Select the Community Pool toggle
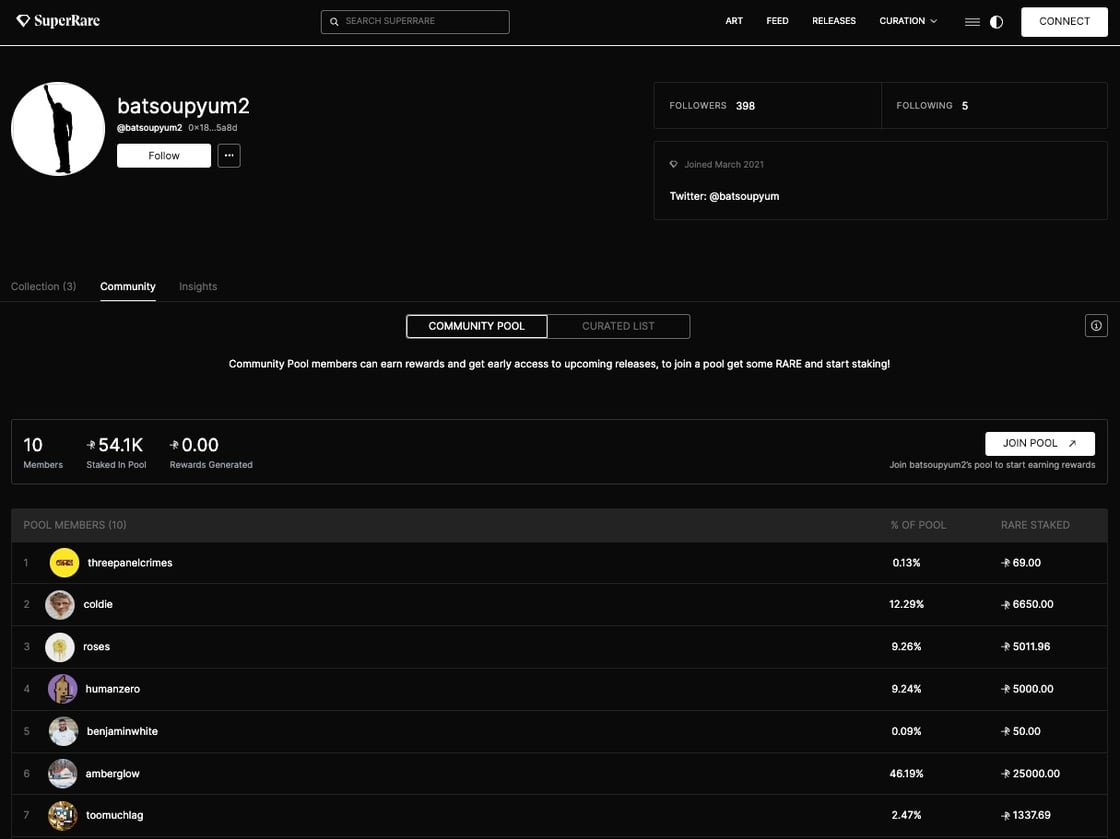This screenshot has width=1120, height=839. pos(476,326)
